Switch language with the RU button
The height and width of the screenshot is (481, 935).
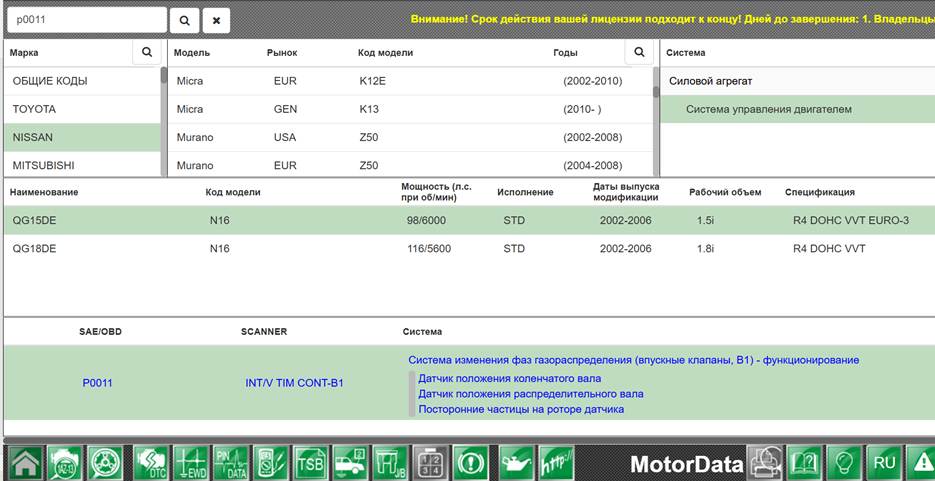click(x=884, y=463)
